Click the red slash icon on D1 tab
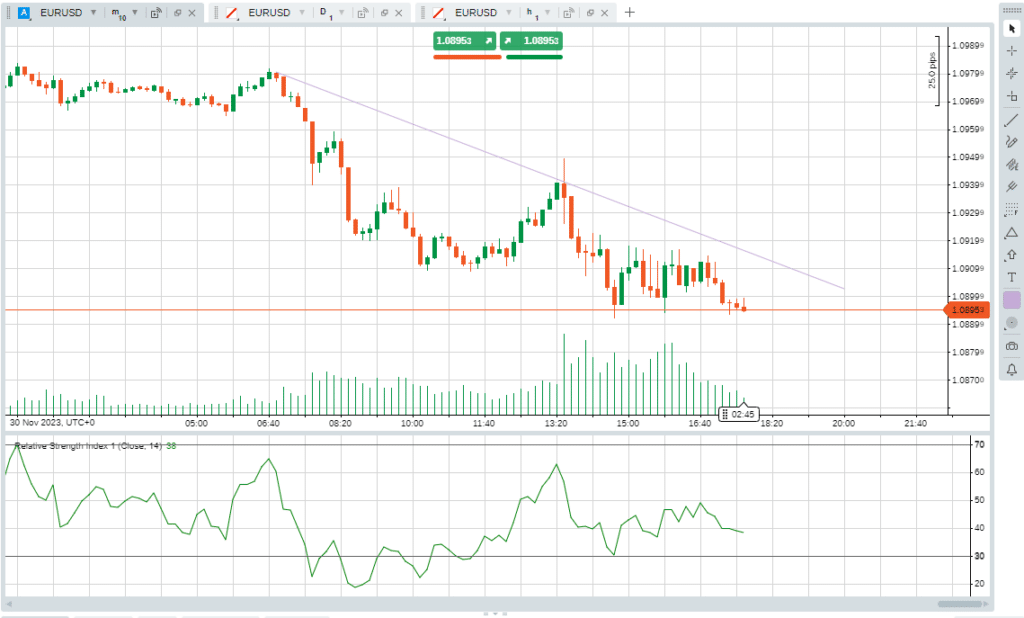This screenshot has width=1024, height=618. click(232, 12)
